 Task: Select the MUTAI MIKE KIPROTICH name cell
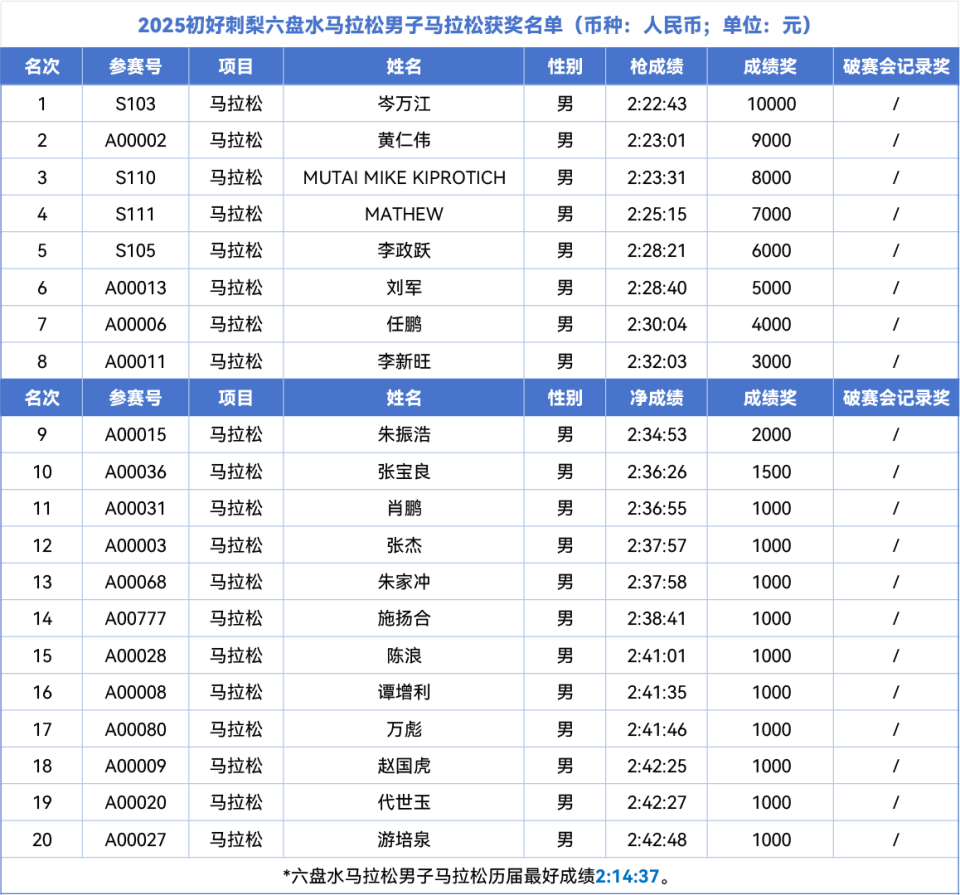tap(404, 178)
